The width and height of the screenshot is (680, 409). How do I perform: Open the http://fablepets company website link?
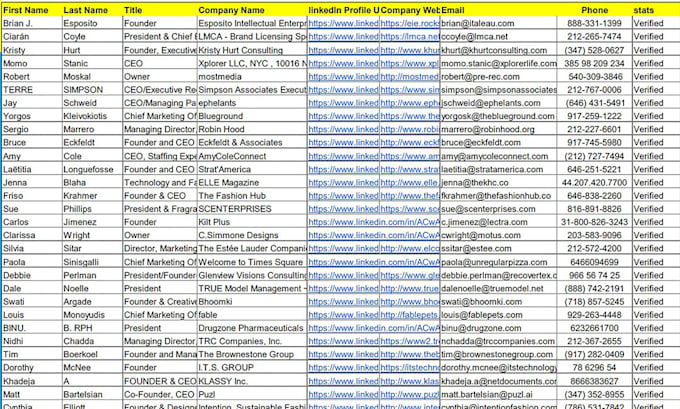pyautogui.click(x=410, y=315)
